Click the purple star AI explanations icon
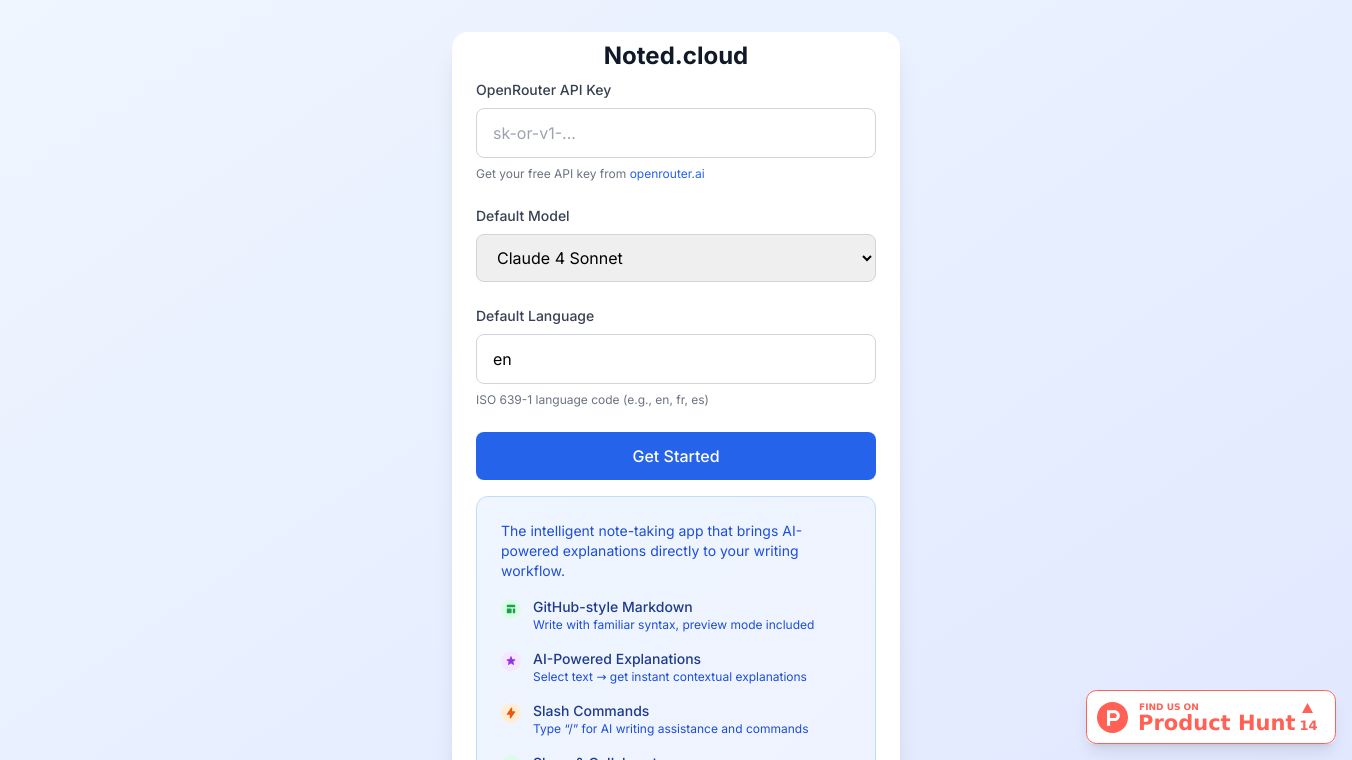This screenshot has width=1352, height=760. (x=511, y=661)
